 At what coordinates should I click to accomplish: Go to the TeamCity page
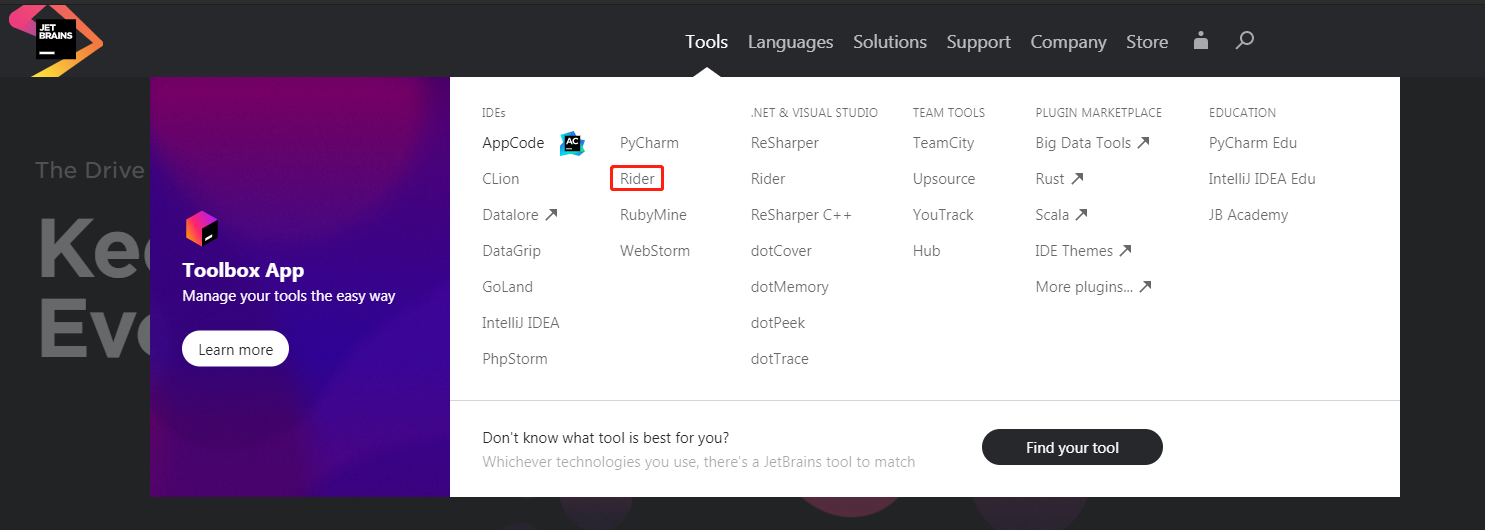(x=943, y=143)
